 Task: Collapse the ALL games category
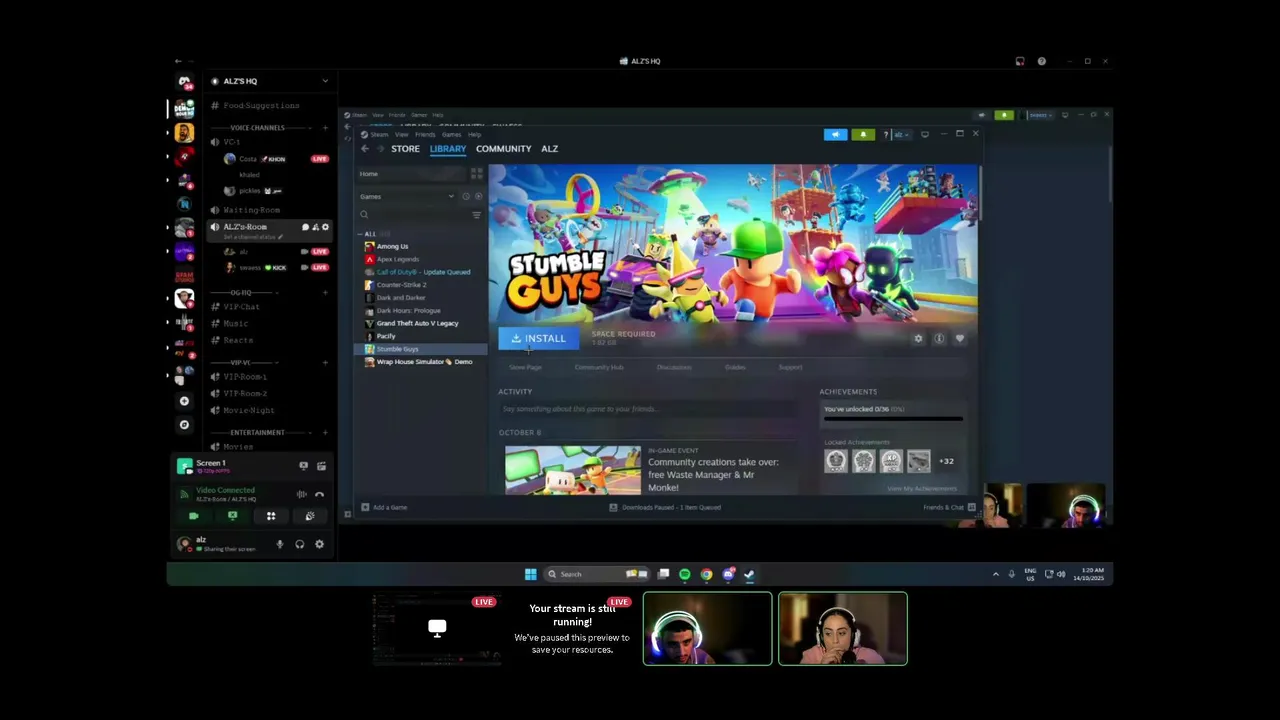point(370,234)
